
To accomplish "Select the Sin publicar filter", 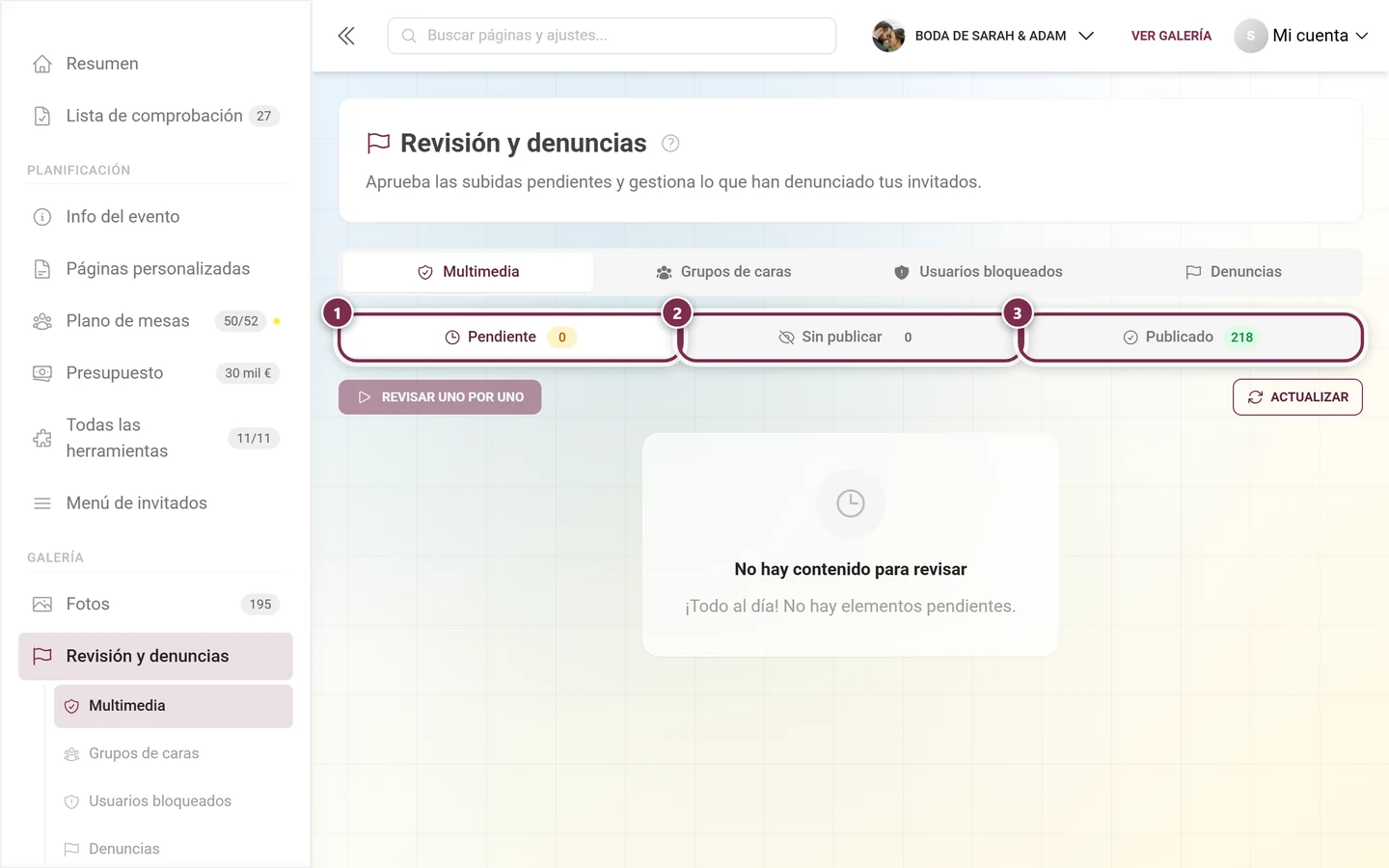I will click(x=850, y=338).
